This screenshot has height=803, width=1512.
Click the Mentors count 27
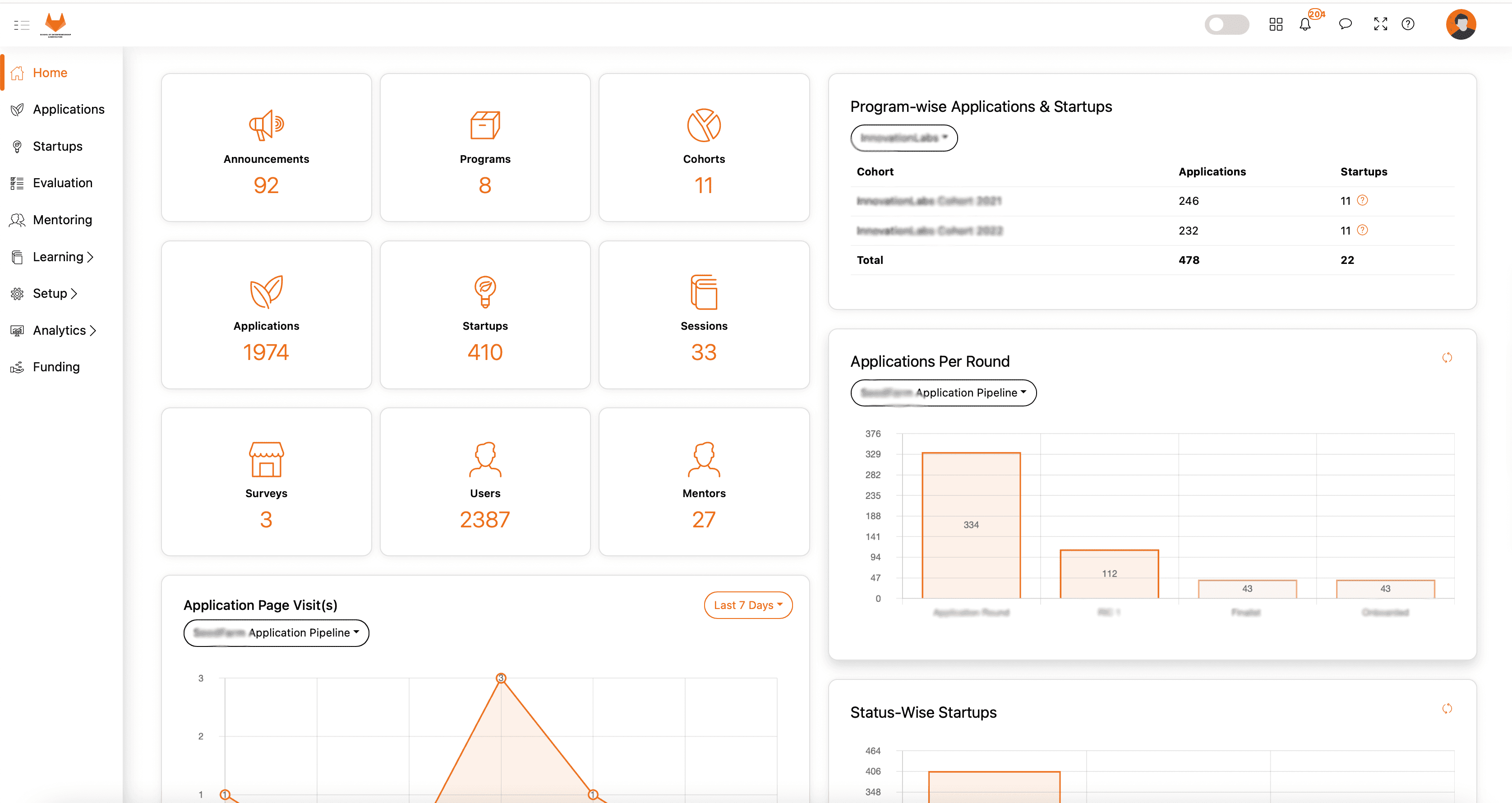click(704, 520)
